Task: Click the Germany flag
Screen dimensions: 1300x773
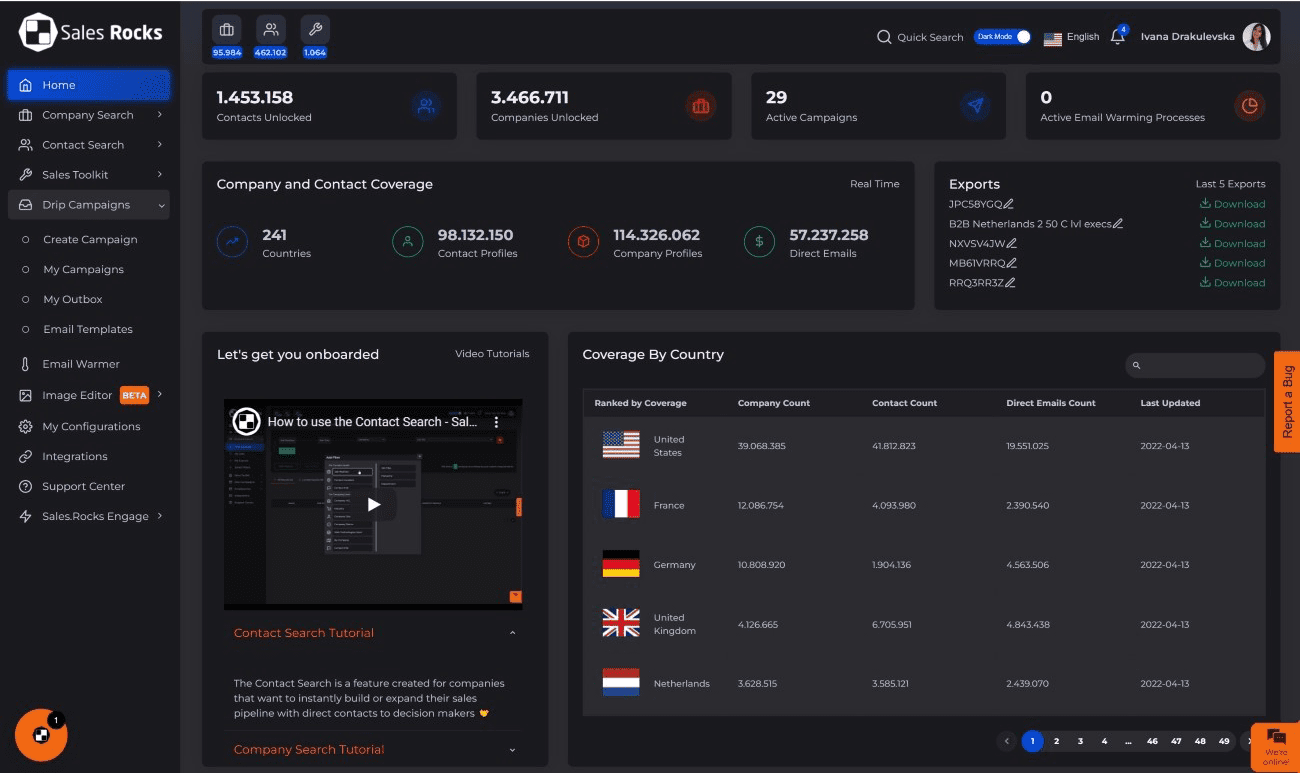Action: [x=621, y=564]
